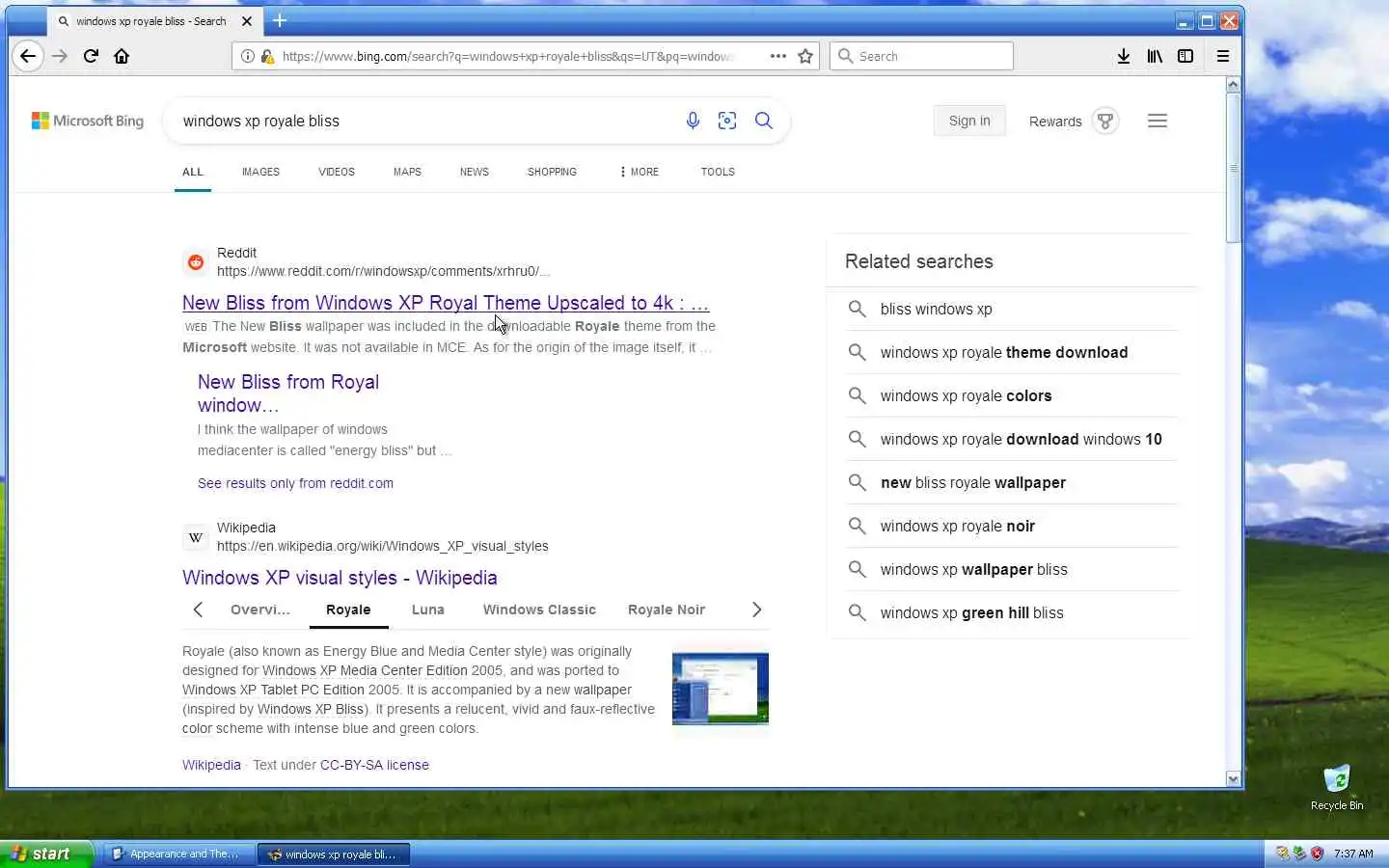Open visual search camera icon
Image resolution: width=1389 pixels, height=868 pixels.
[x=727, y=121]
